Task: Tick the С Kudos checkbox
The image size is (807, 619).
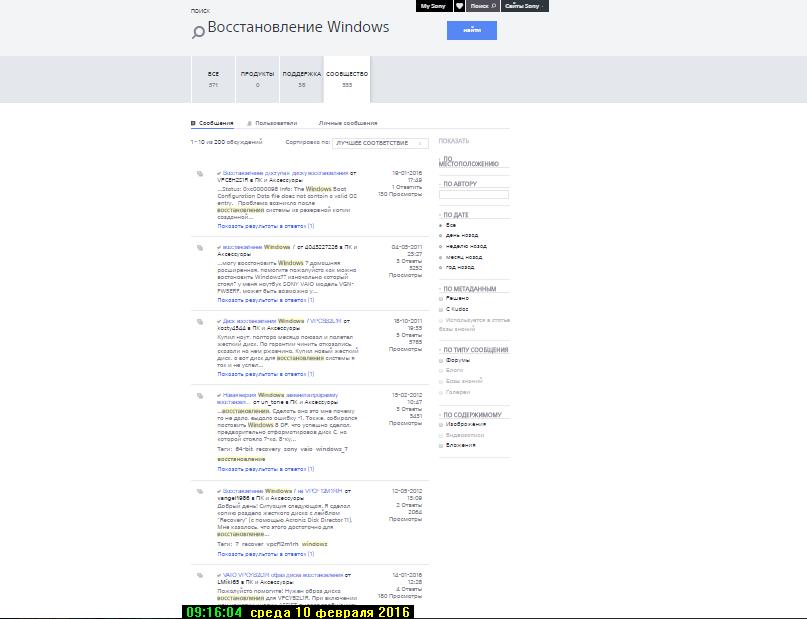Action: [442, 309]
